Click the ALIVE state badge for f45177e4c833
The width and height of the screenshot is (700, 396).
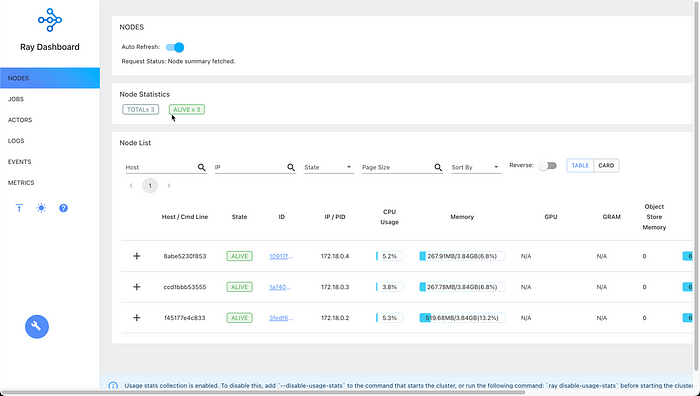[239, 318]
